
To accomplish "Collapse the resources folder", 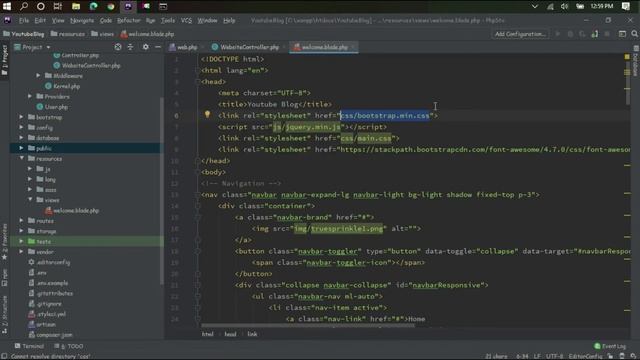I will point(21,158).
